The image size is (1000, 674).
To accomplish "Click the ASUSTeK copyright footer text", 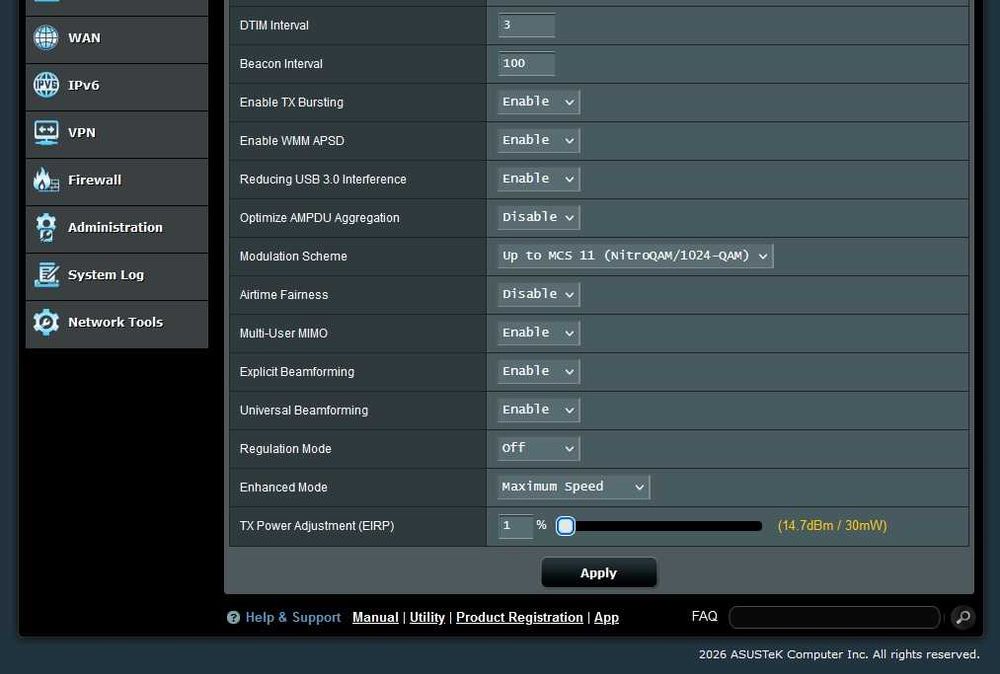I will [x=839, y=654].
